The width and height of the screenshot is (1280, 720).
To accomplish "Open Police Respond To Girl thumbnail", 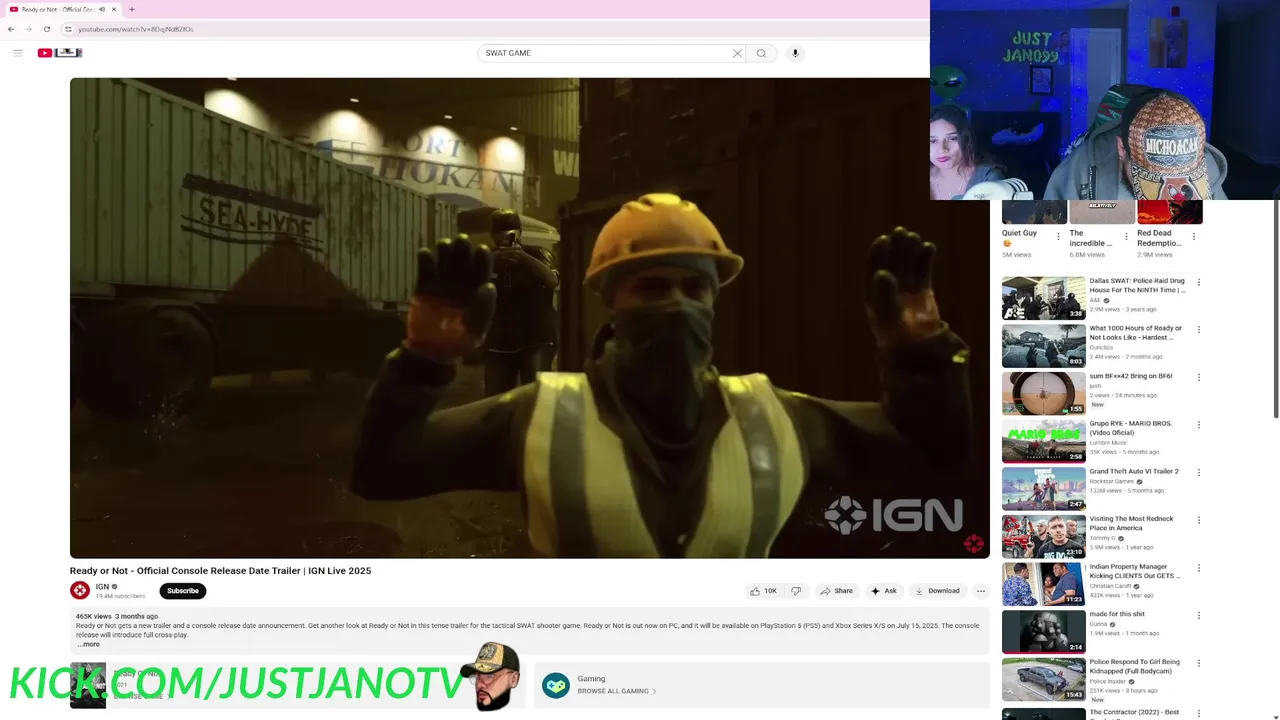I will pyautogui.click(x=1043, y=679).
